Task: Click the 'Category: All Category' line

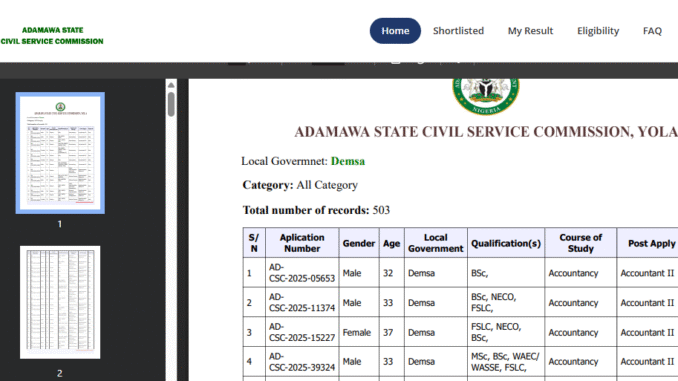Action: (300, 185)
